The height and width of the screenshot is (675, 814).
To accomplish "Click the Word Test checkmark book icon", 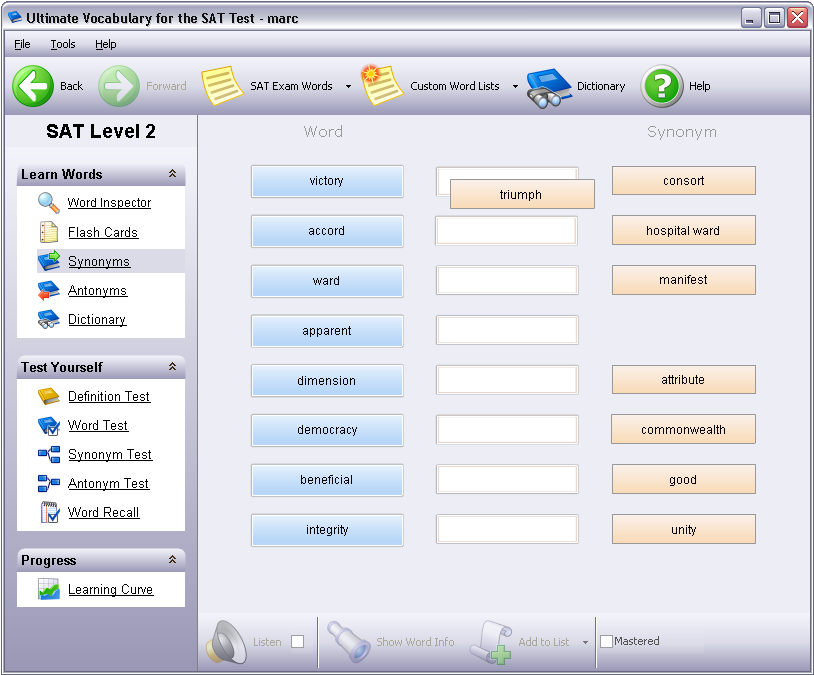I will [49, 426].
